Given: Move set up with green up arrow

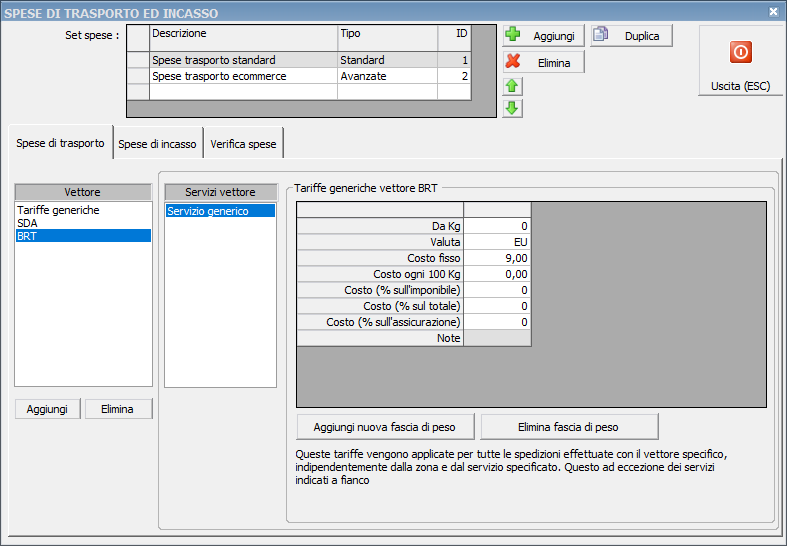Looking at the screenshot, I should (512, 86).
